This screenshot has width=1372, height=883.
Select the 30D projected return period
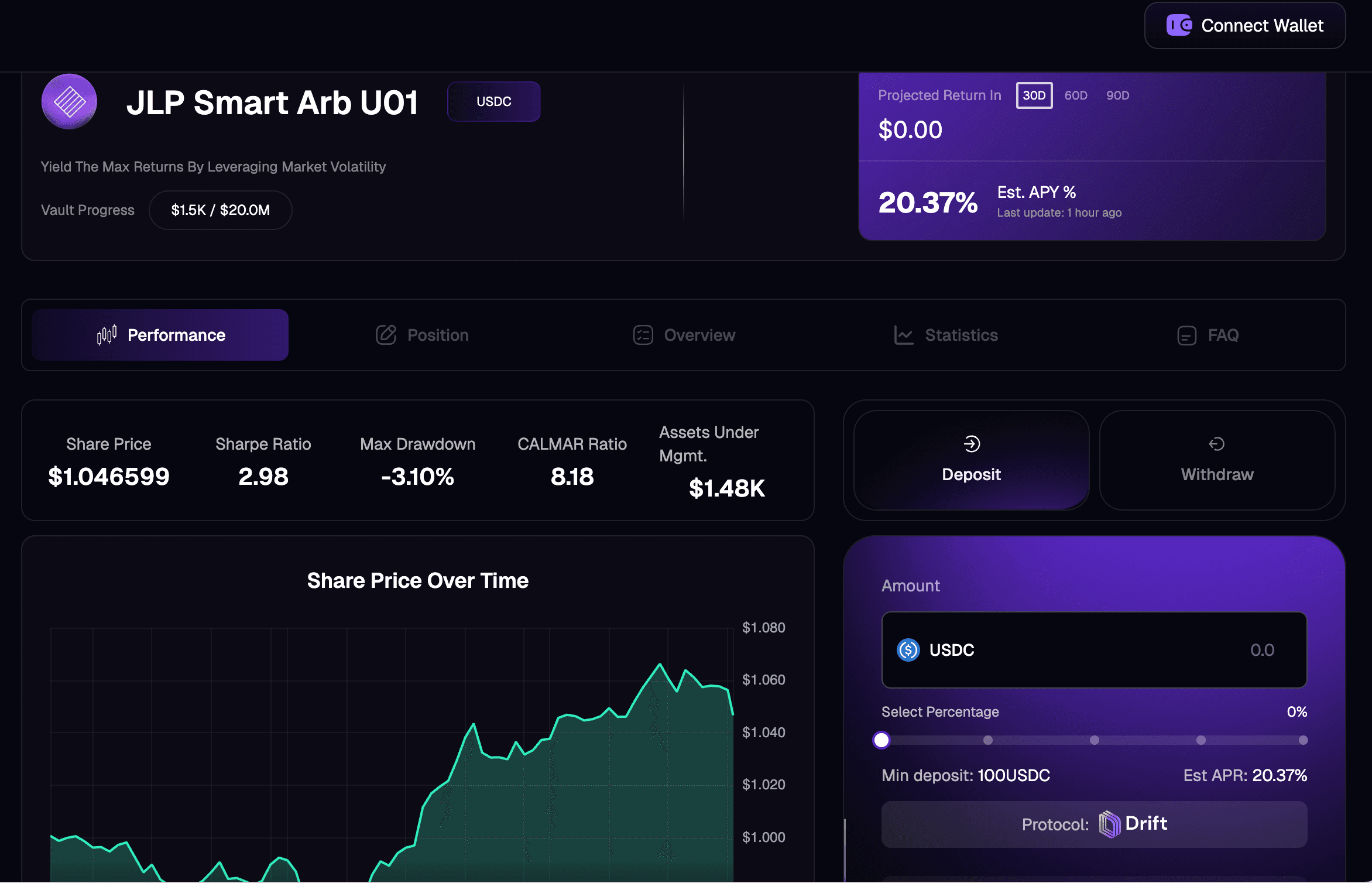coord(1034,95)
